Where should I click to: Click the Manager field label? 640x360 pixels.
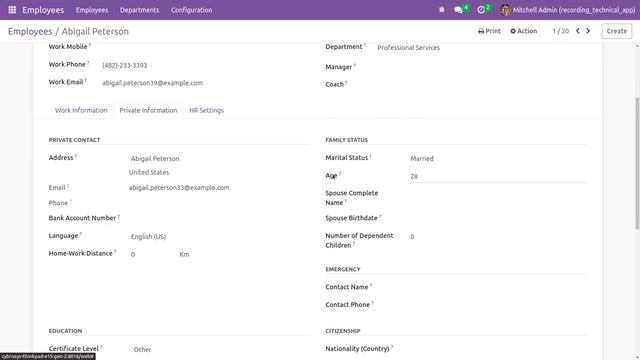click(x=339, y=67)
